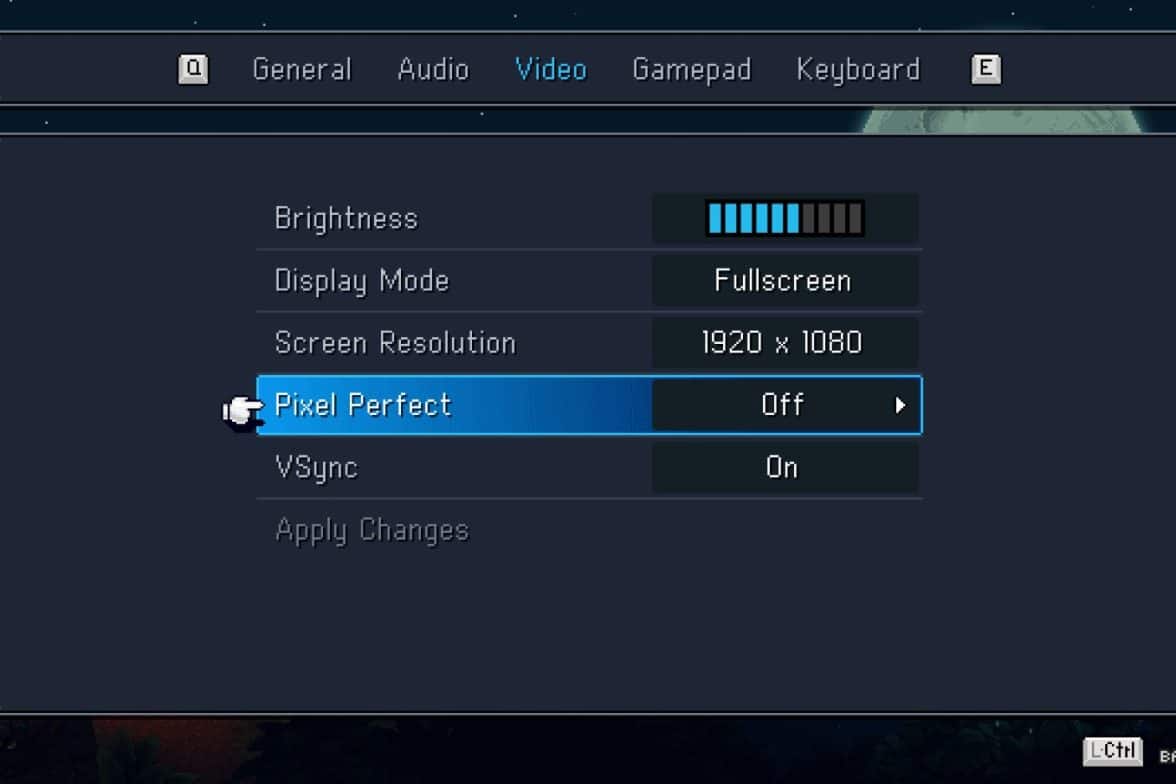This screenshot has height=784, width=1176.
Task: Select the Display Mode row label
Action: point(362,281)
